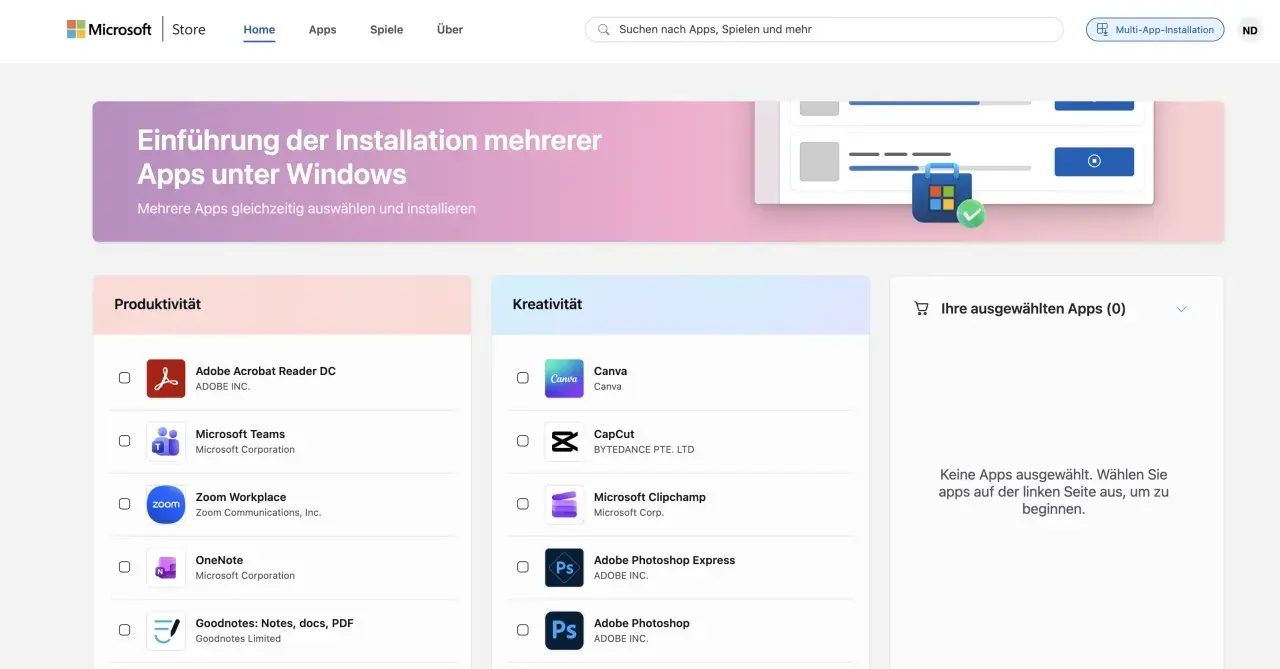Click the Microsoft logo in the header
Screen dimensions: 1280x669
pyautogui.click(x=109, y=29)
